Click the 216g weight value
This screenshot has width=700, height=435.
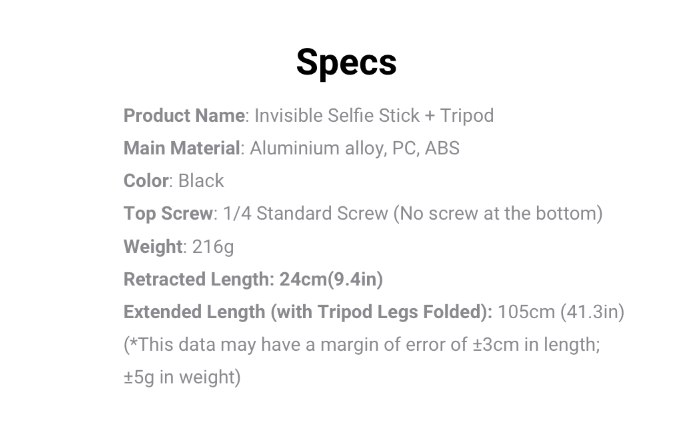[x=213, y=247]
